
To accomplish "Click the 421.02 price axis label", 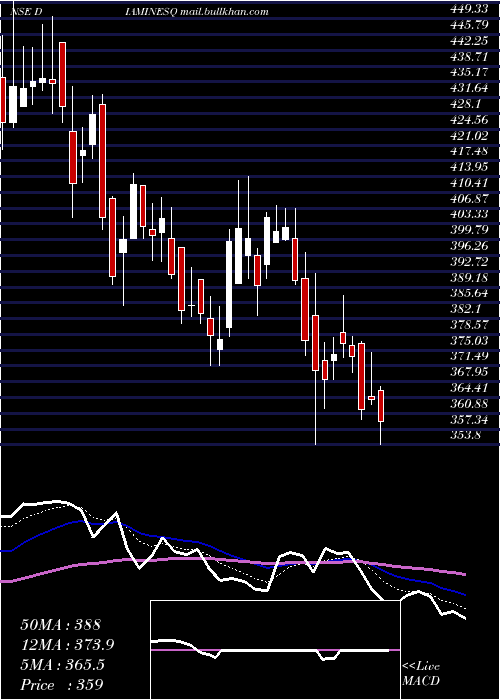I will tap(471, 135).
